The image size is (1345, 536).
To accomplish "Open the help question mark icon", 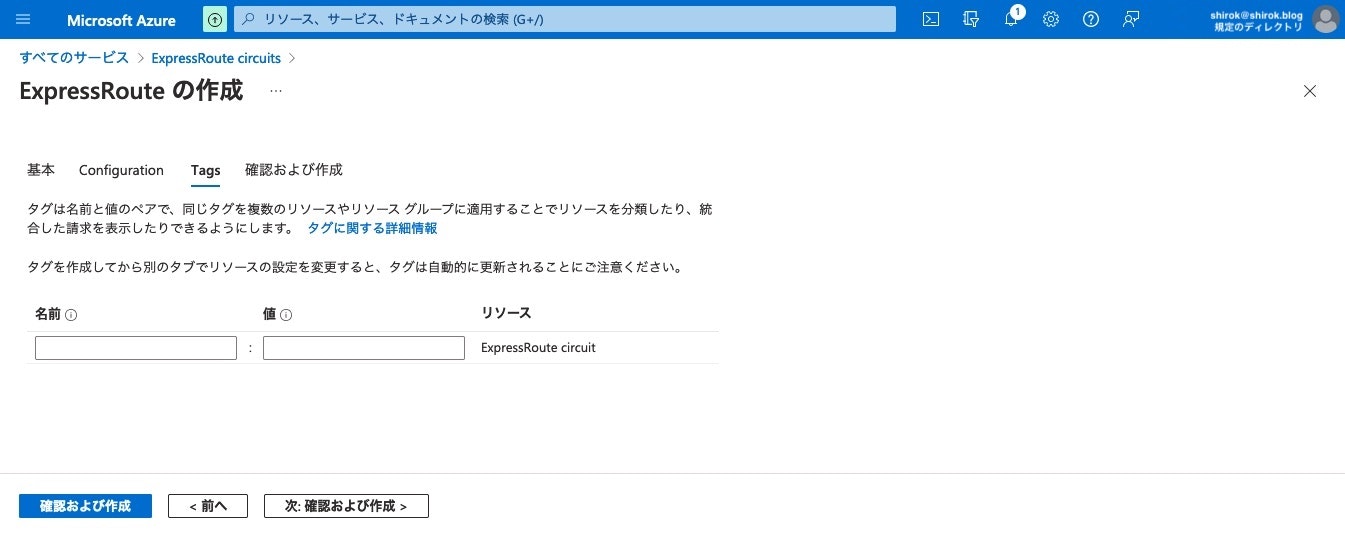I will pos(1091,19).
